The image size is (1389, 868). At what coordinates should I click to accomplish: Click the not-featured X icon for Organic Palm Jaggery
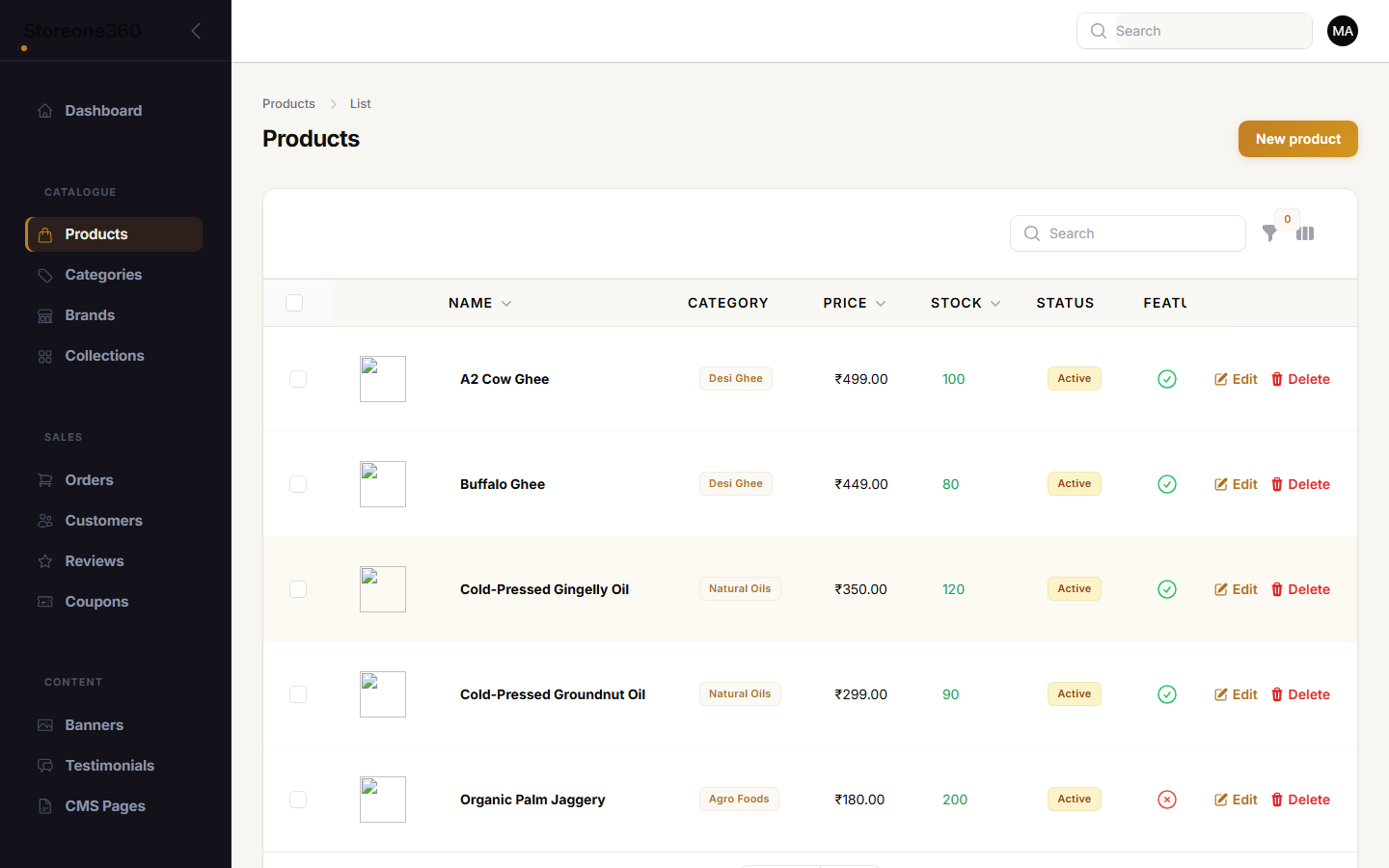1167,800
